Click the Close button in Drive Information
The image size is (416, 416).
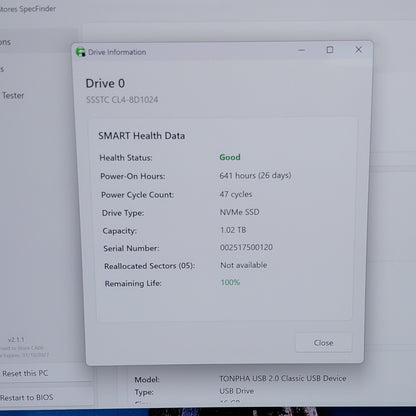point(324,342)
